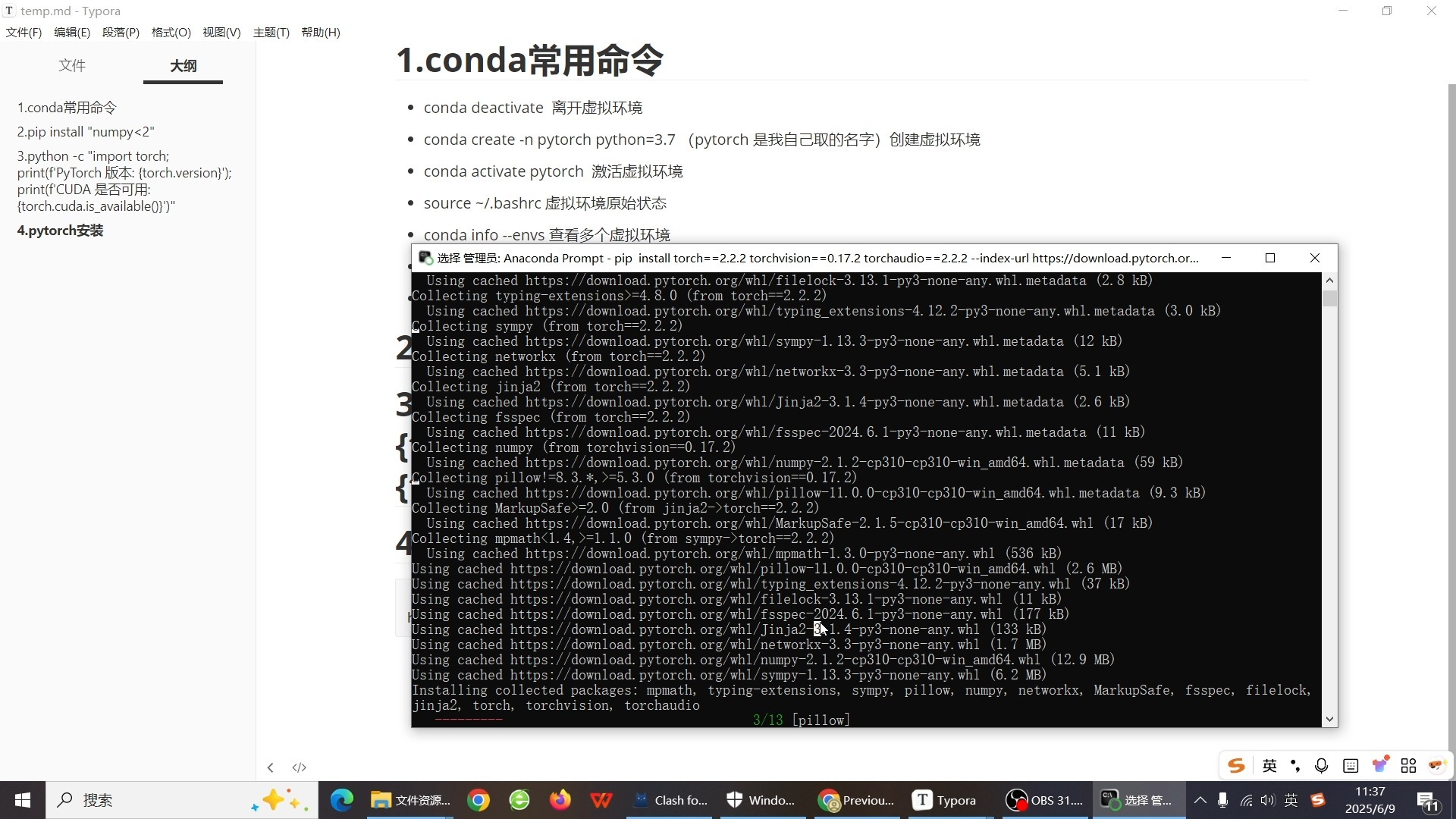Open Sogou soft keyboard icon
Screen dimensions: 1456x819
[1351, 766]
